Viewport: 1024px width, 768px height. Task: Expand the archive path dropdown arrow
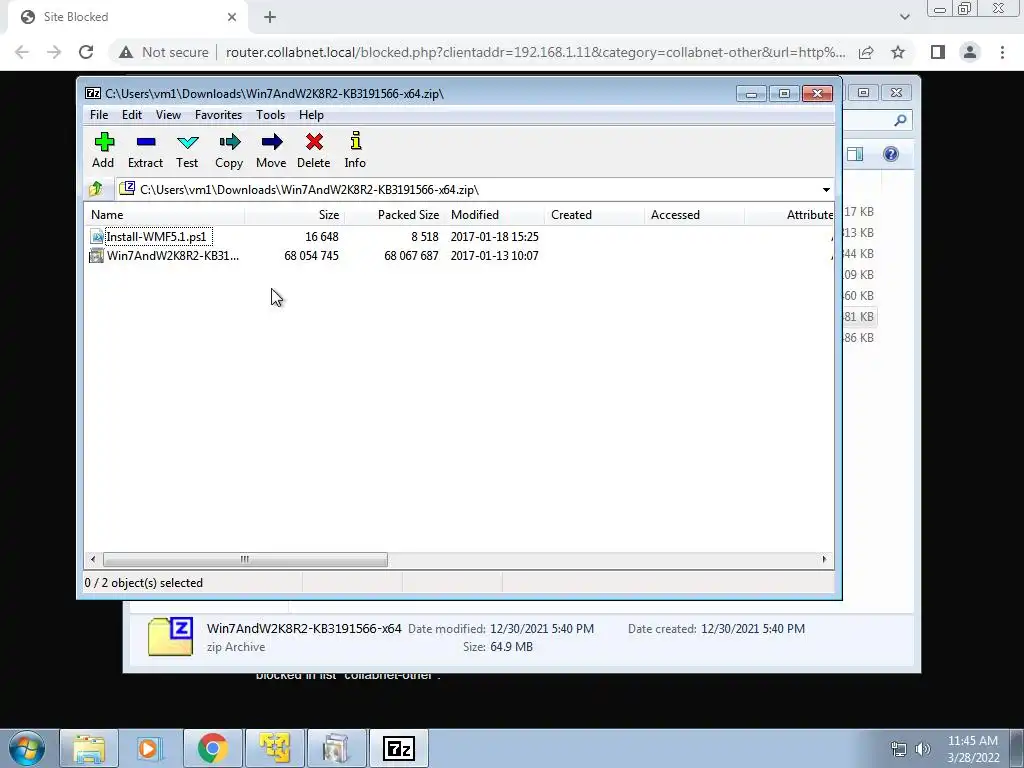pos(826,190)
